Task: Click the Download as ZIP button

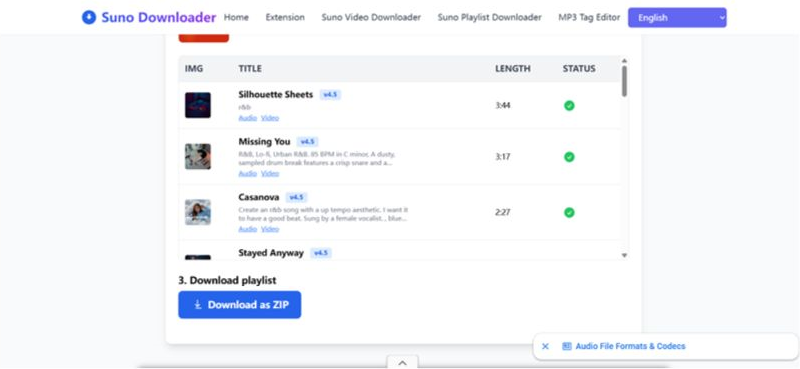Action: 240,305
